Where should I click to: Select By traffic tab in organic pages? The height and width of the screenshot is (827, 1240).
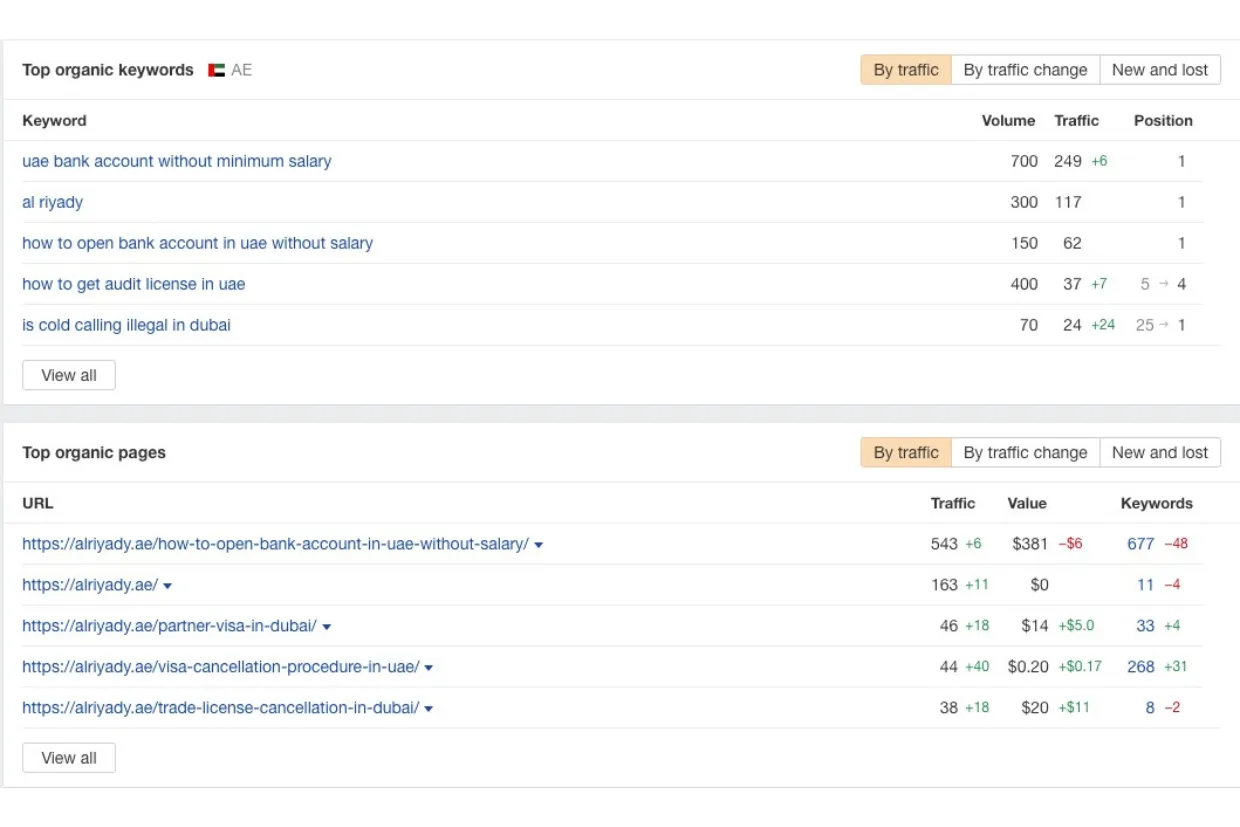[x=906, y=453]
